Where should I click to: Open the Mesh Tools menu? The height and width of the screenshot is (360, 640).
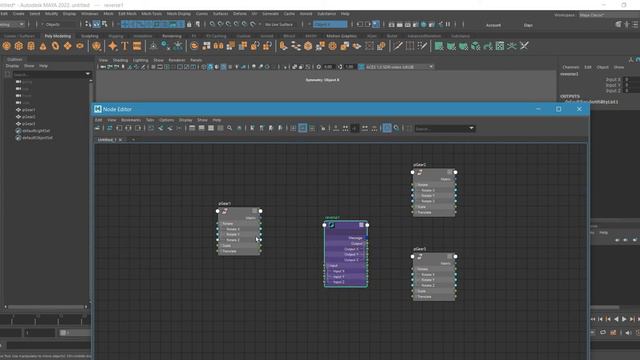tap(151, 14)
